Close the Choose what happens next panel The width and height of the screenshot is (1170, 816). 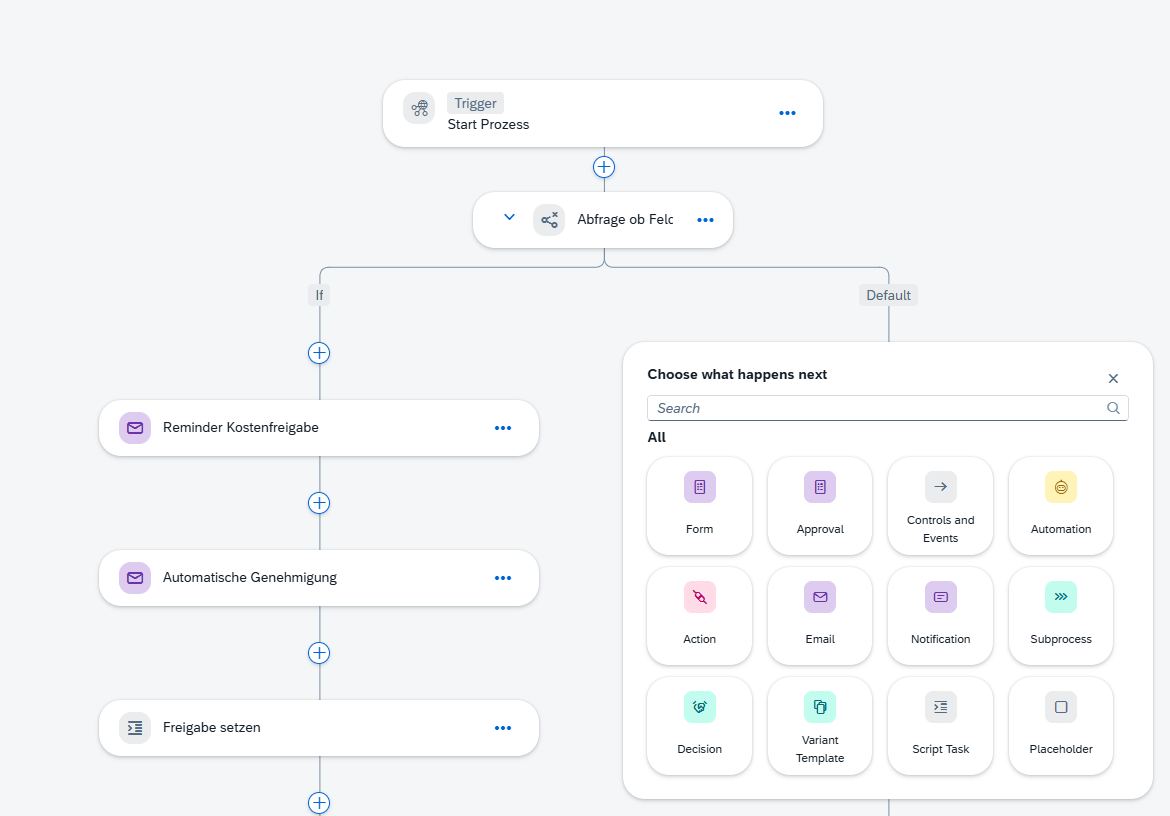[x=1113, y=379]
